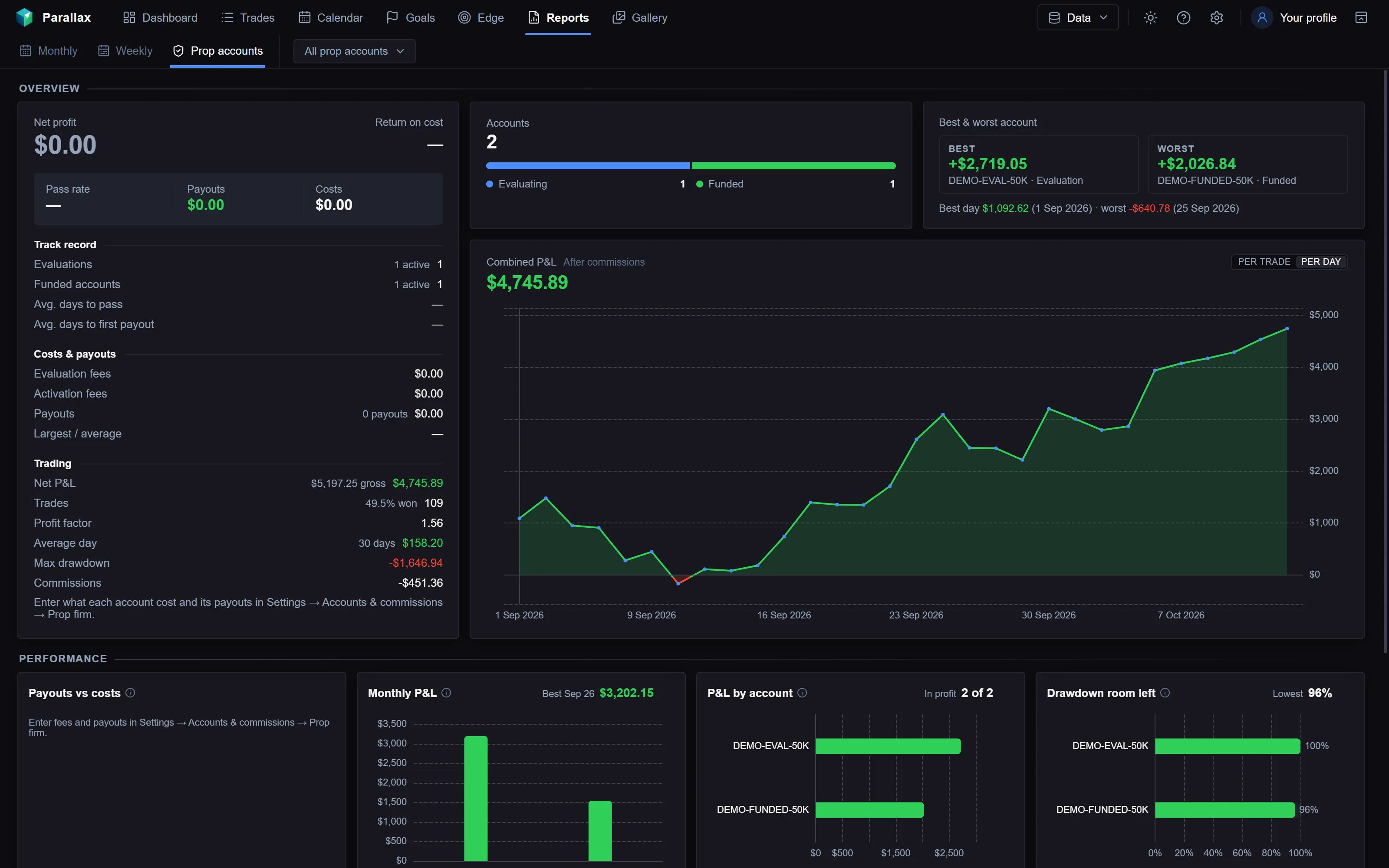1389x868 pixels.
Task: Click the worst day amount -$640.78
Action: click(x=1149, y=208)
